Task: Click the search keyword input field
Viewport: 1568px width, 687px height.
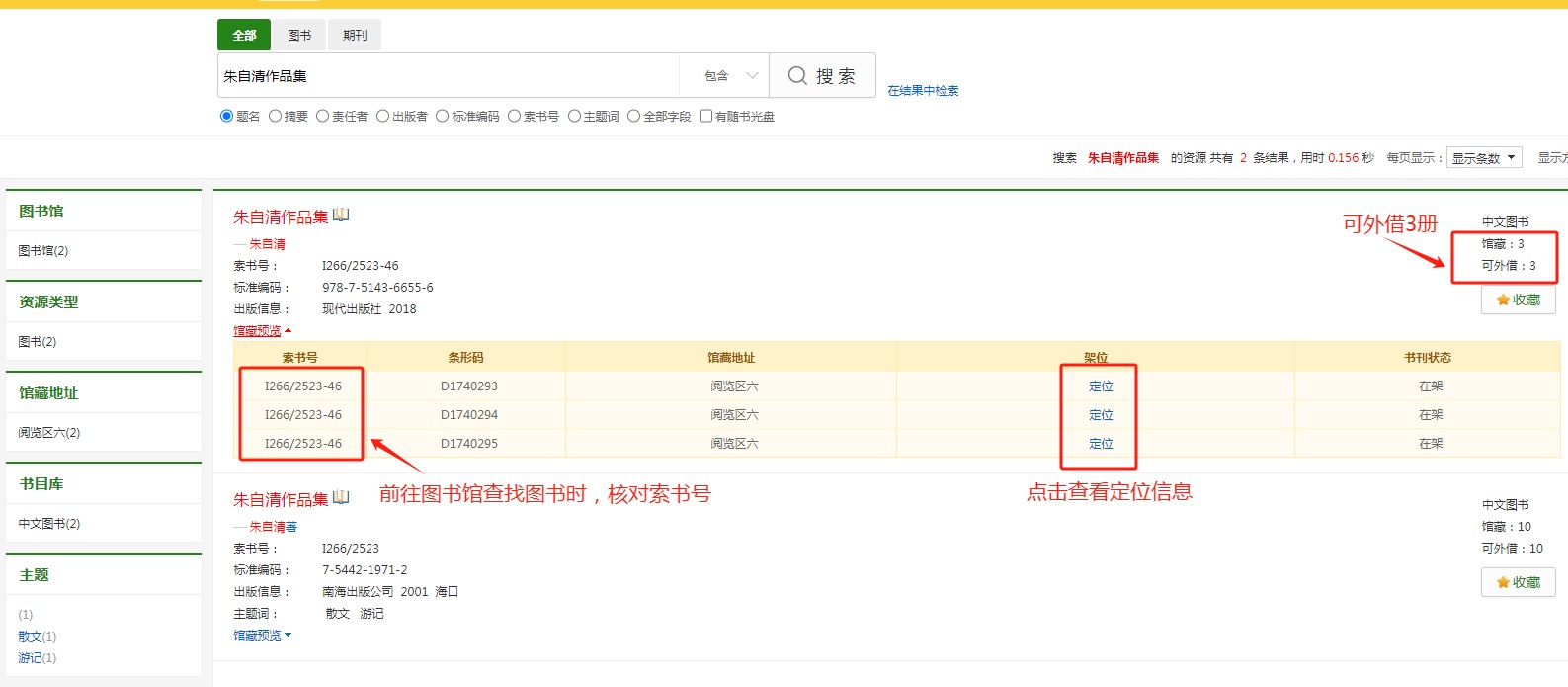Action: pos(448,76)
